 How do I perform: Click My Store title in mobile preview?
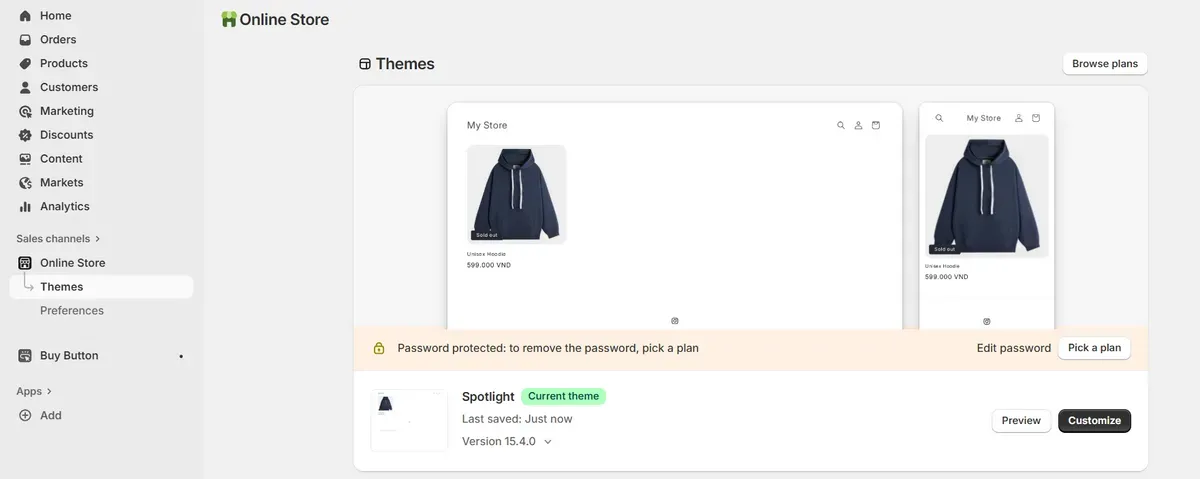(x=983, y=118)
